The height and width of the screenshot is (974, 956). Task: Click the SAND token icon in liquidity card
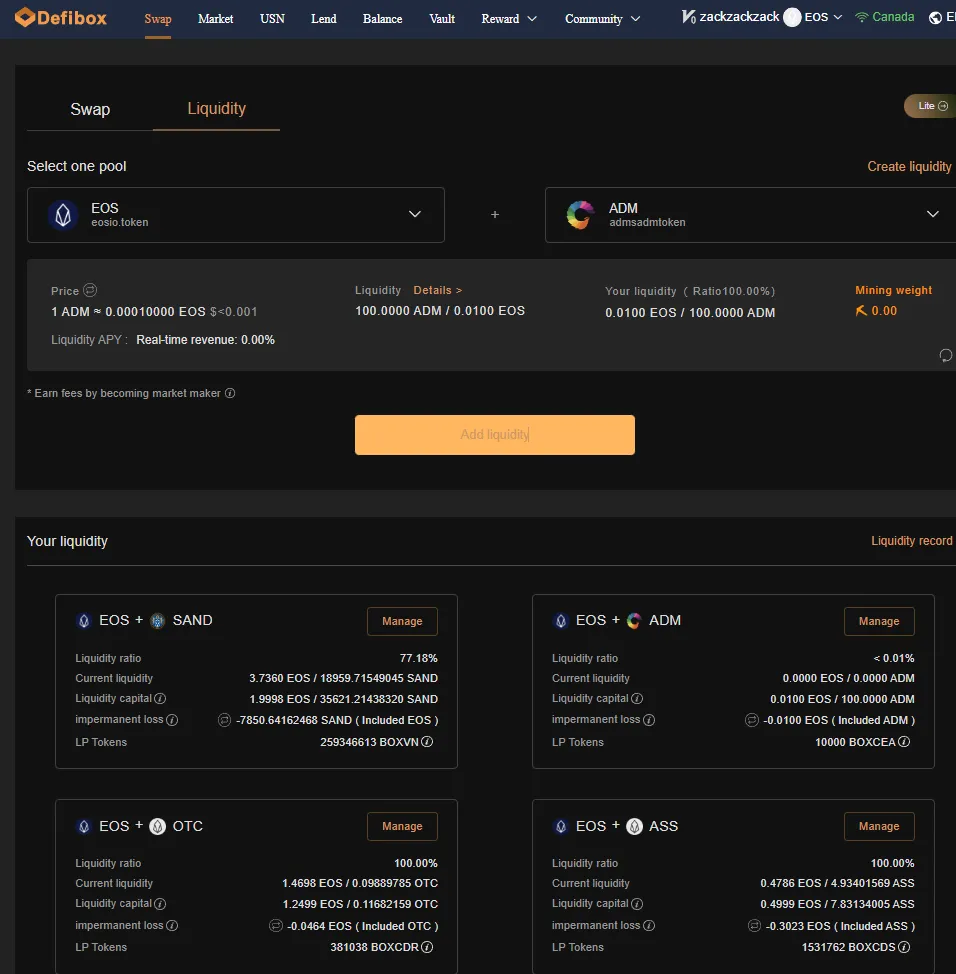tap(158, 621)
